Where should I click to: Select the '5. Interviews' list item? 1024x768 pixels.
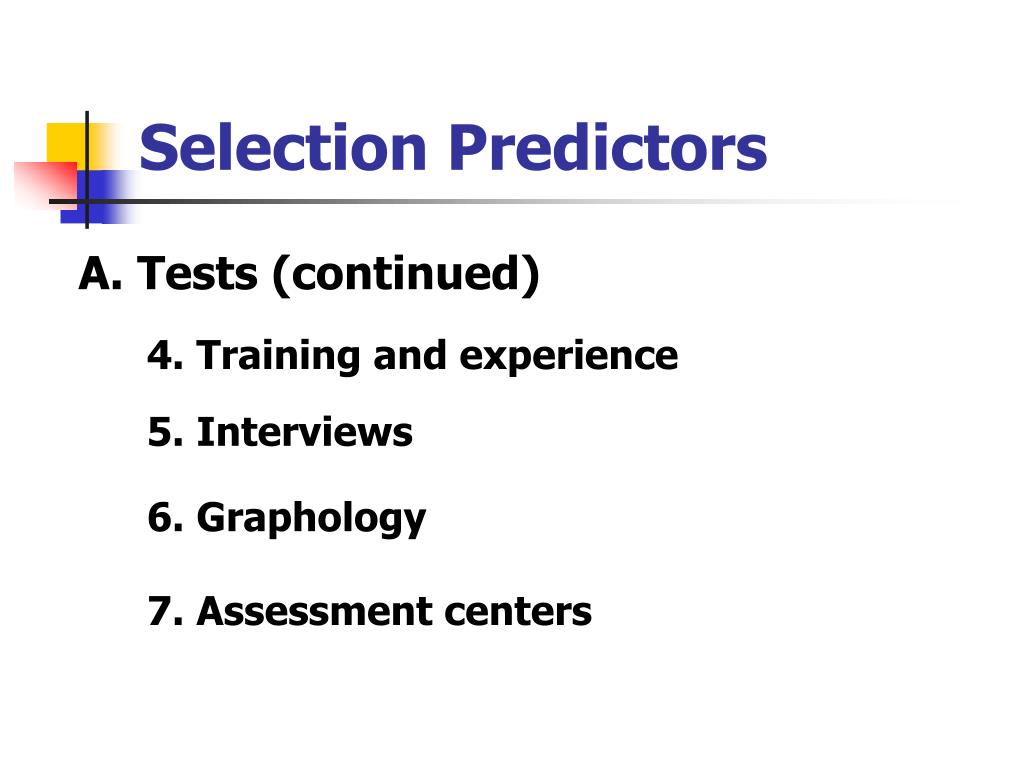point(280,432)
